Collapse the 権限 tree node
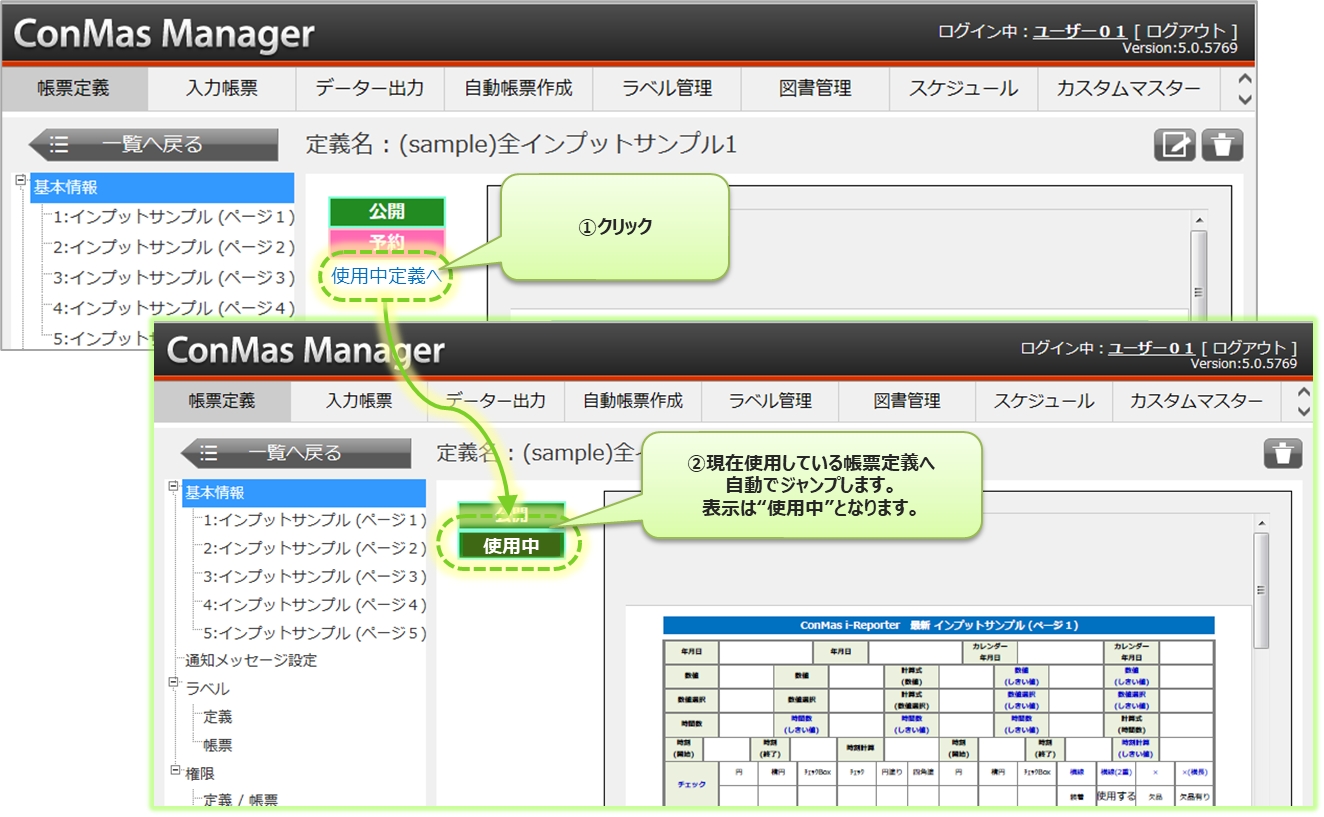 point(173,768)
